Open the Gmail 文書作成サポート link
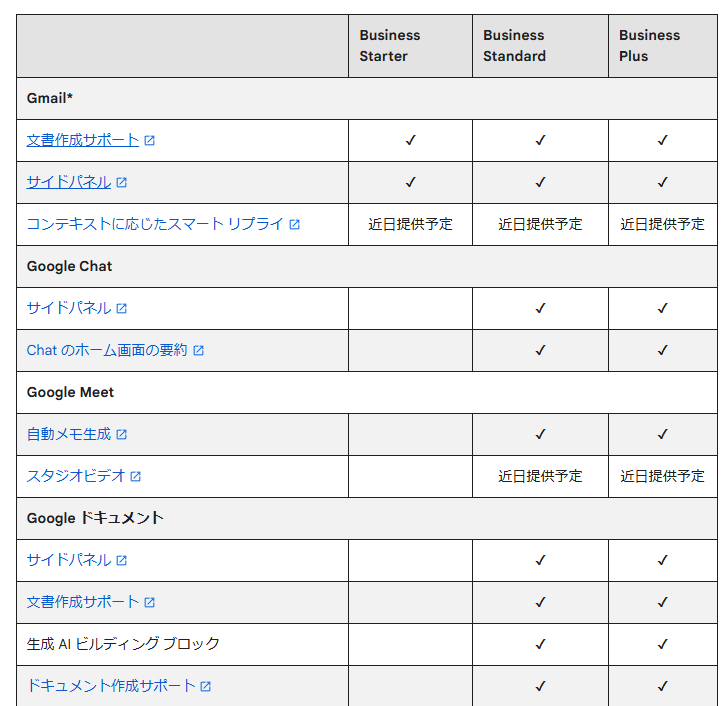 coord(83,140)
